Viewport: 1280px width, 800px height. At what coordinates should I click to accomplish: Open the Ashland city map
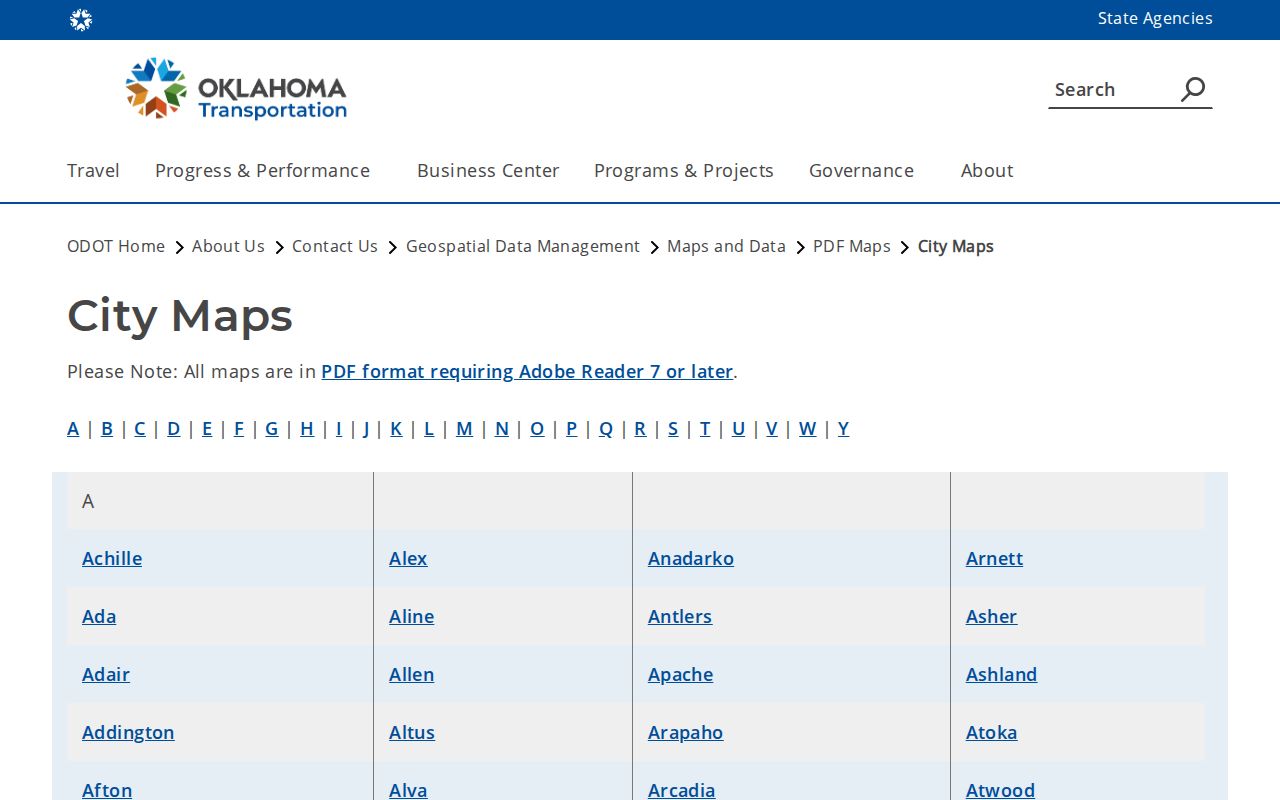[x=1002, y=674]
